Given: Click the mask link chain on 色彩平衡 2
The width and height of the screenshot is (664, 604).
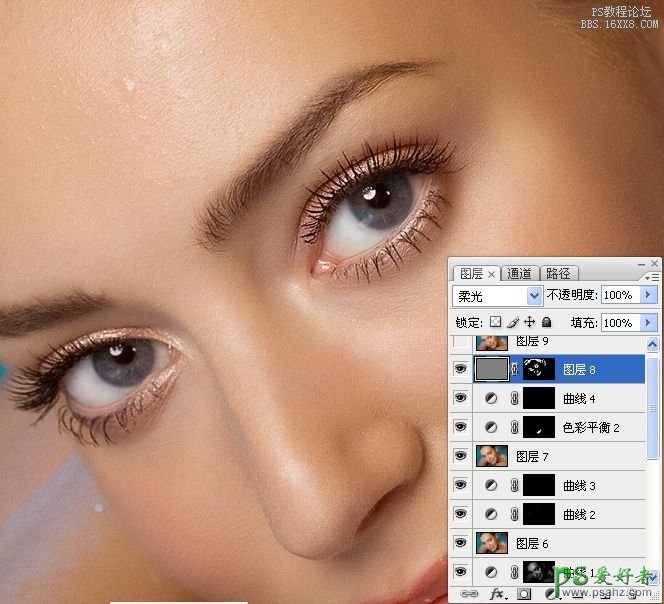Looking at the screenshot, I should 515,427.
